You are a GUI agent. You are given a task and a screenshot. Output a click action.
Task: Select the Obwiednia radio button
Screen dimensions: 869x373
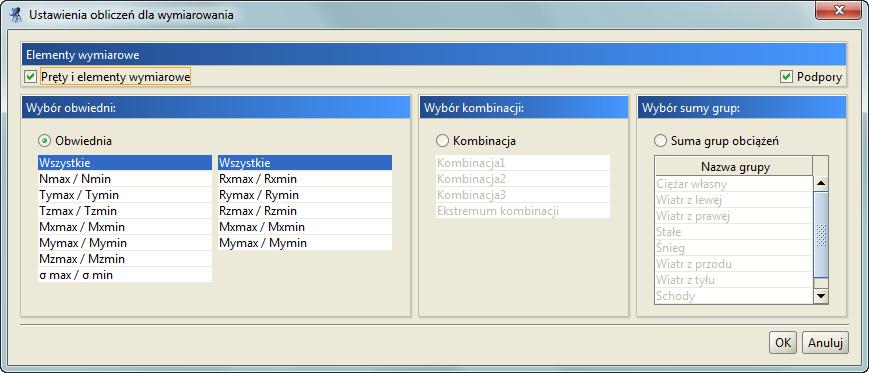tap(44, 141)
